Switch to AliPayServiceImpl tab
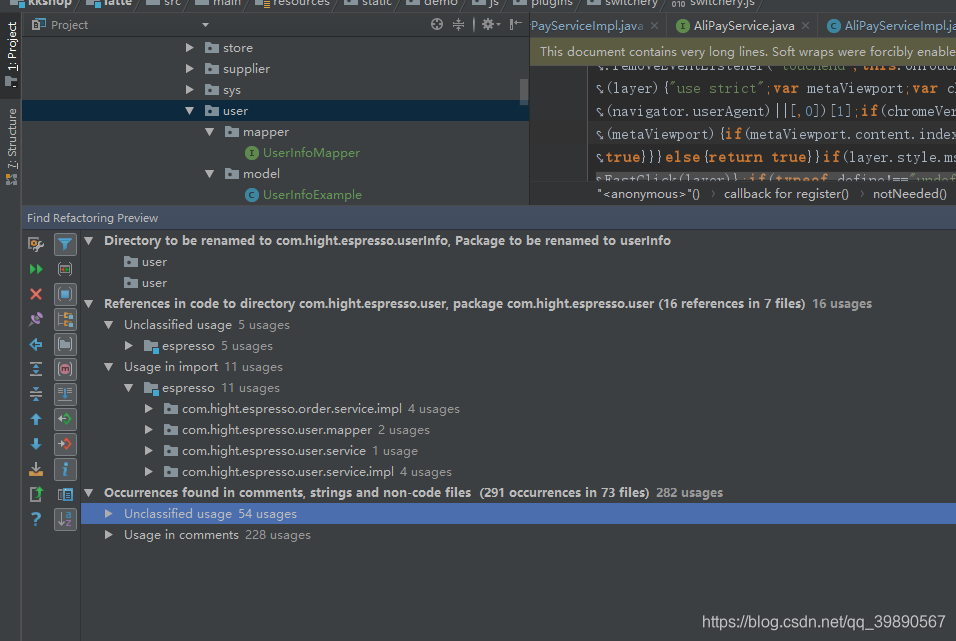 [891, 26]
